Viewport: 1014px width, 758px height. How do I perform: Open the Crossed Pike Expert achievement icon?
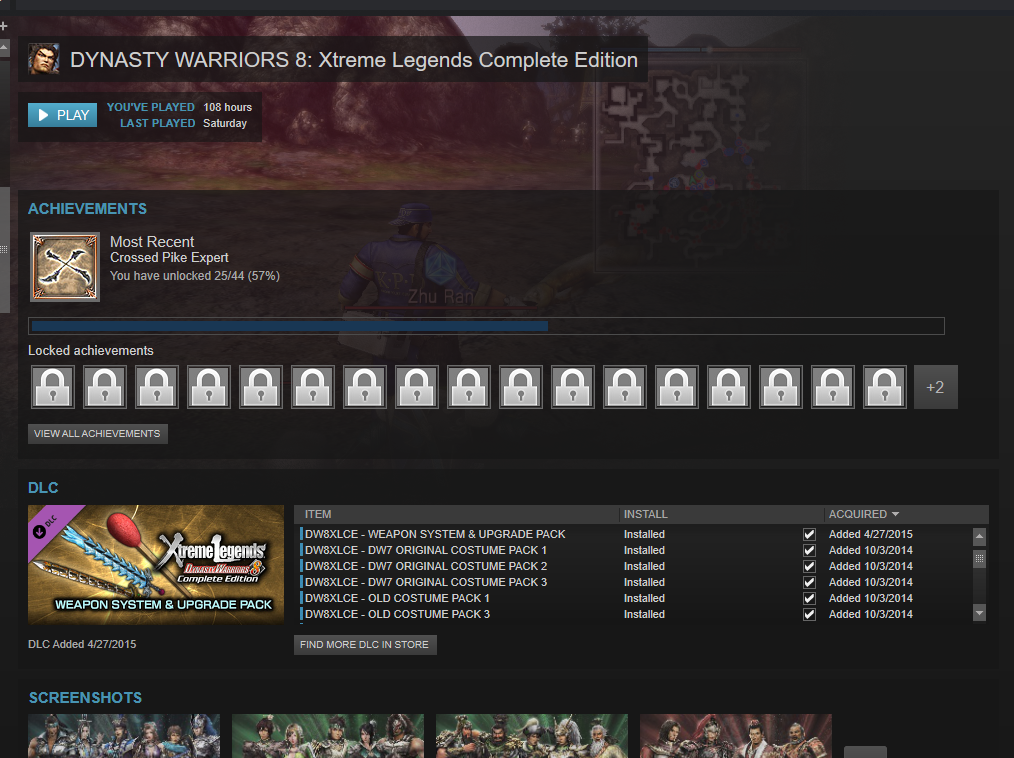[x=65, y=267]
